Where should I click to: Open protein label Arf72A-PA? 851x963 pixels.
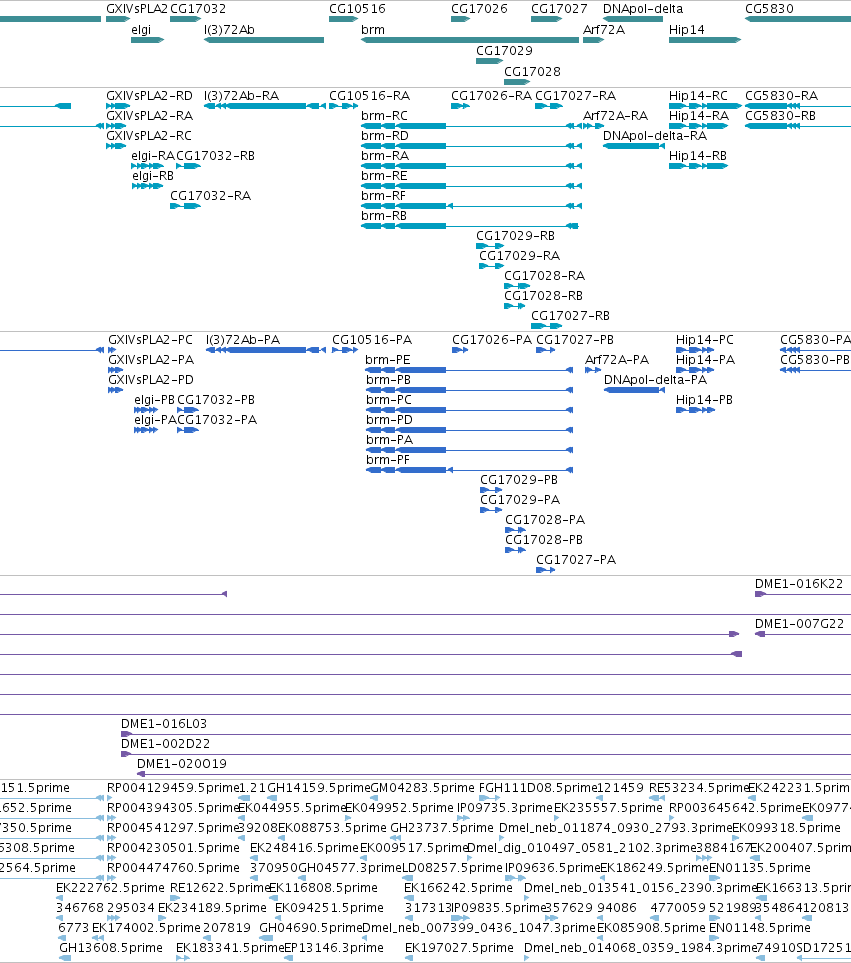pos(617,359)
